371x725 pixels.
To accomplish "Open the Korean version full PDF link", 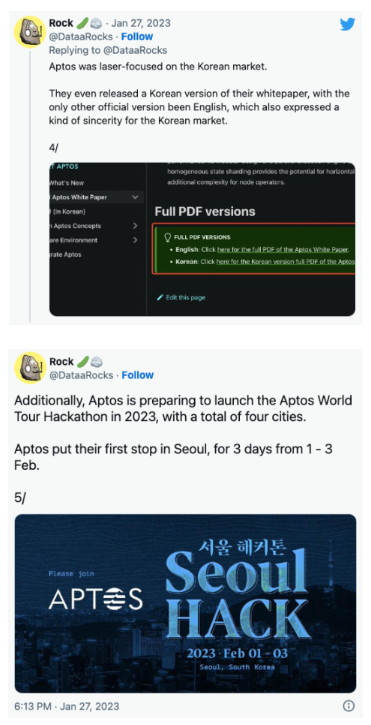I will tap(285, 262).
